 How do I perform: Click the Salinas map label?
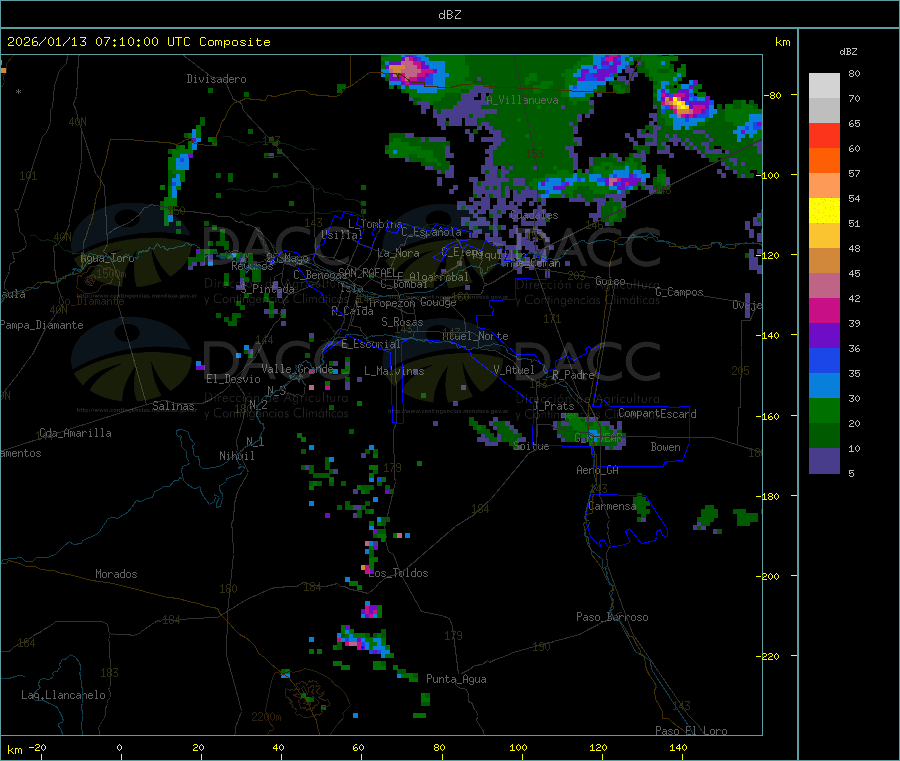click(173, 406)
